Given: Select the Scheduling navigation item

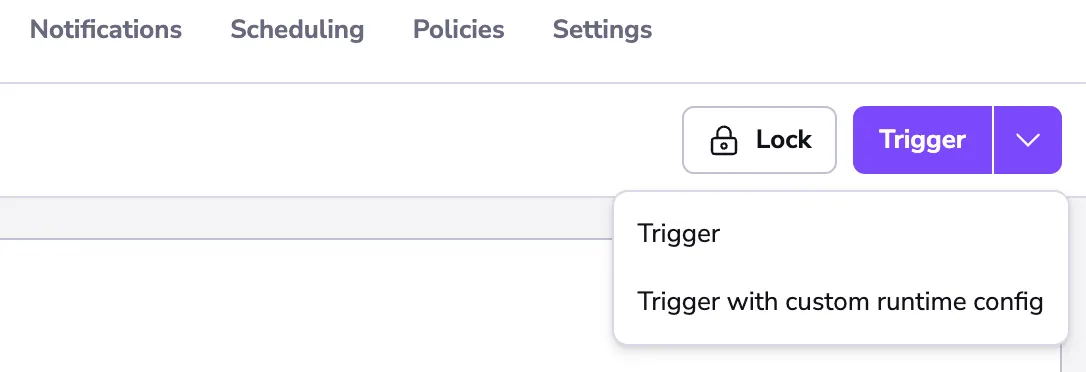Looking at the screenshot, I should 297,29.
